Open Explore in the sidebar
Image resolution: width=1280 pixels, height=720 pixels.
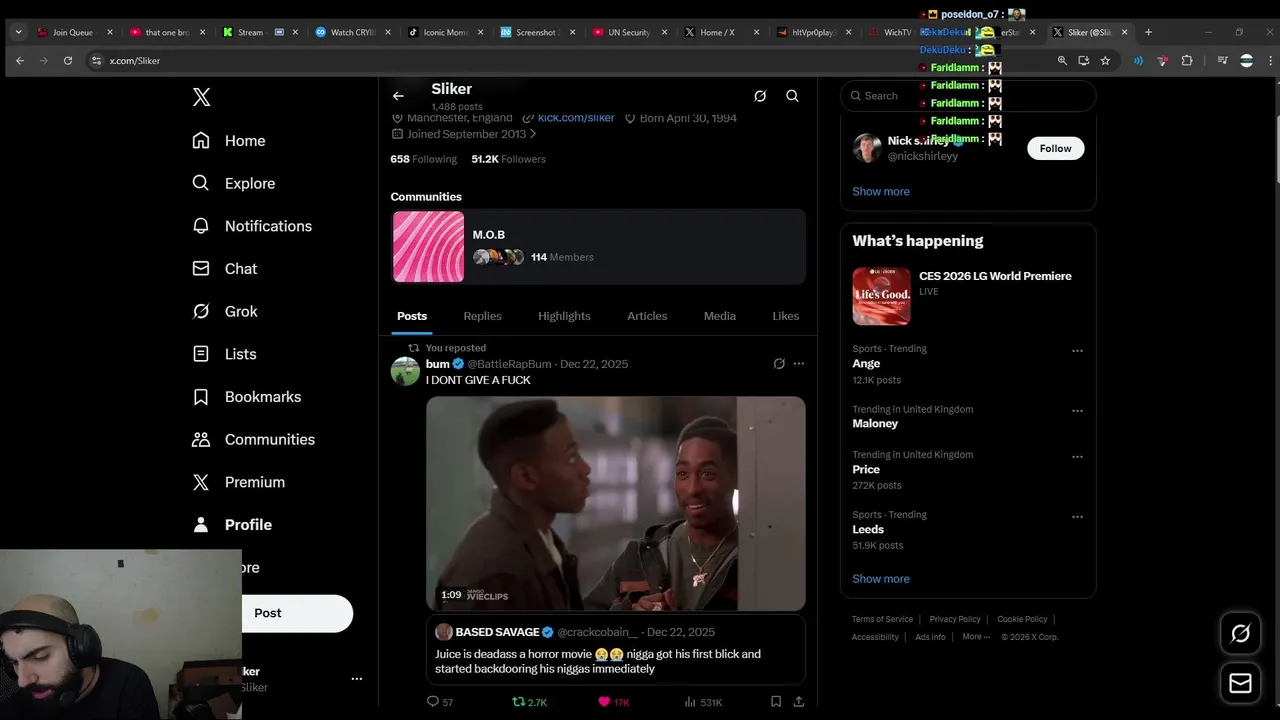click(234, 183)
